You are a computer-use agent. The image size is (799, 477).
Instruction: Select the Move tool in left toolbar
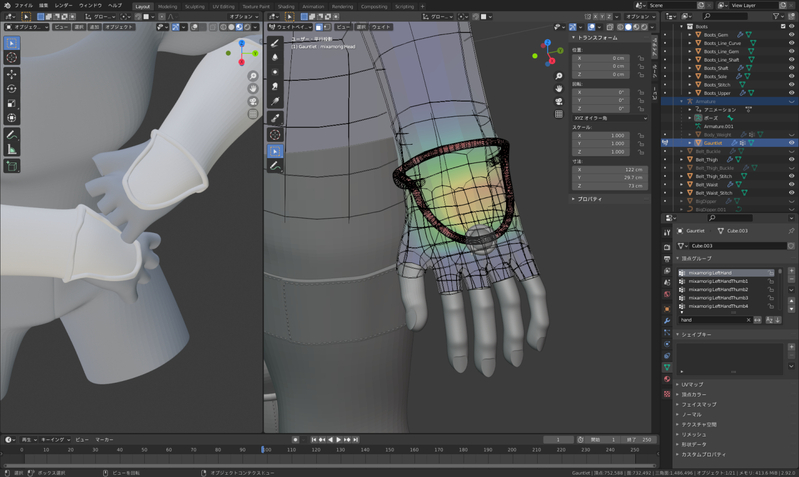coord(11,73)
